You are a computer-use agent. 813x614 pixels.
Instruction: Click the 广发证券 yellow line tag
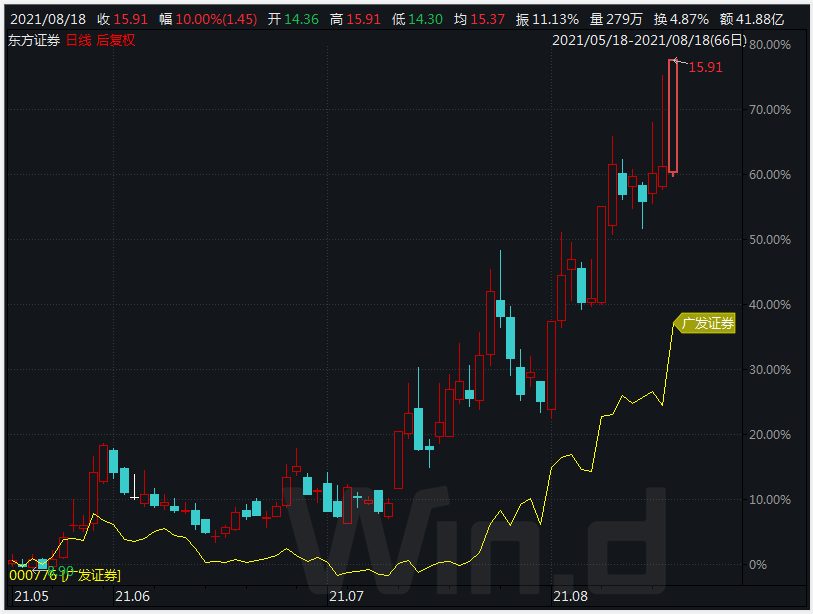[x=705, y=324]
